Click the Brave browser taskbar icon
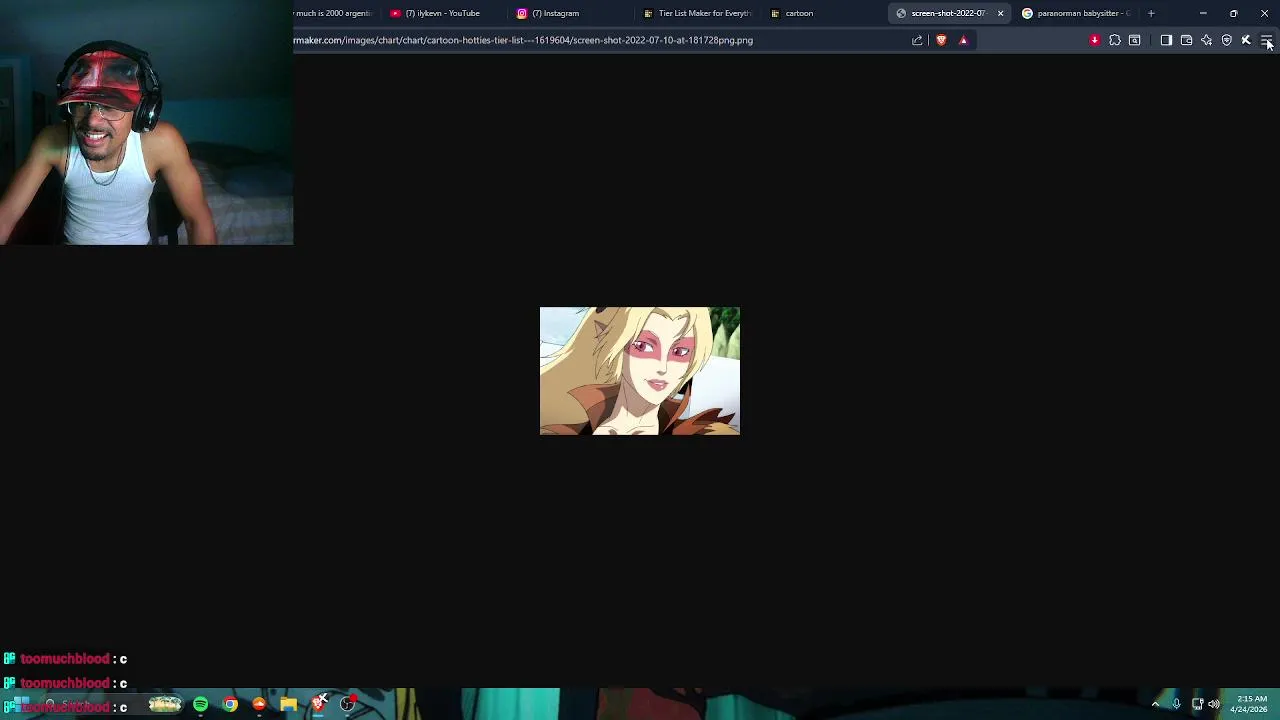This screenshot has height=720, width=1280. pos(318,704)
